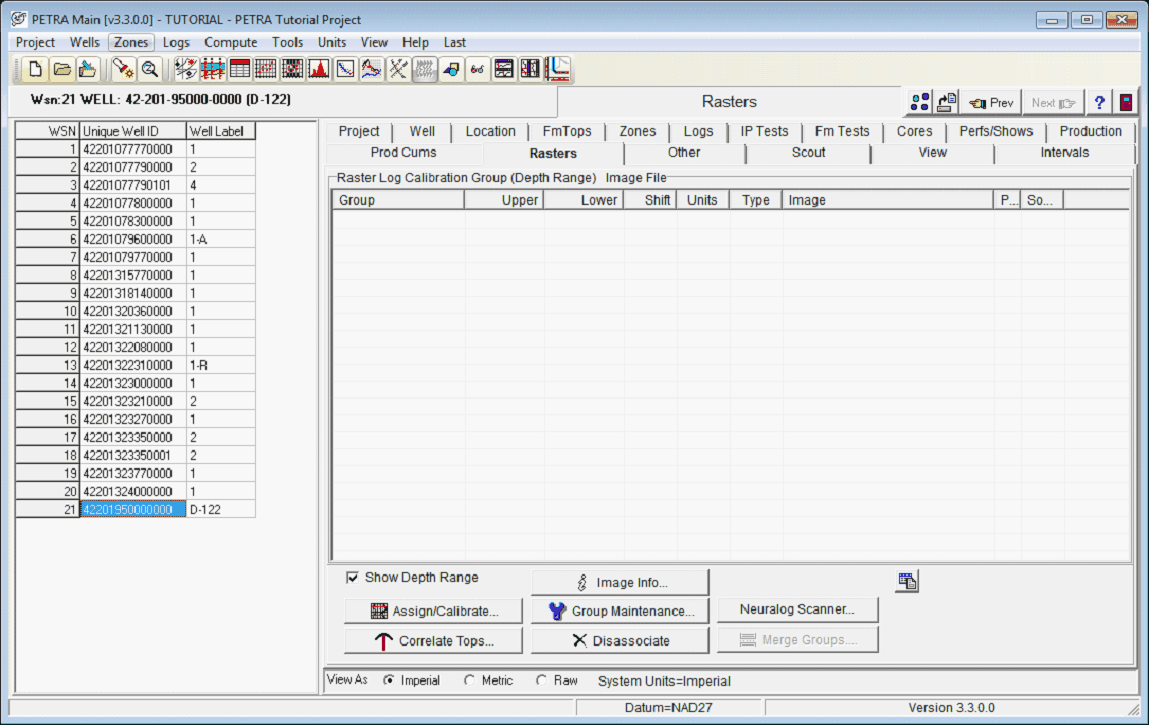This screenshot has height=726, width=1150.
Task: Click the blue question mark help icon
Action: (x=1099, y=102)
